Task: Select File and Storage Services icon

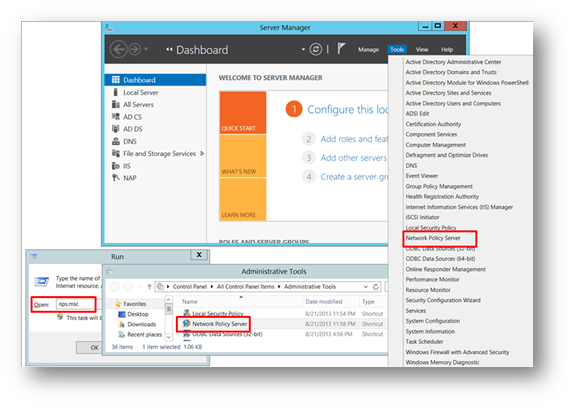Action: (116, 153)
